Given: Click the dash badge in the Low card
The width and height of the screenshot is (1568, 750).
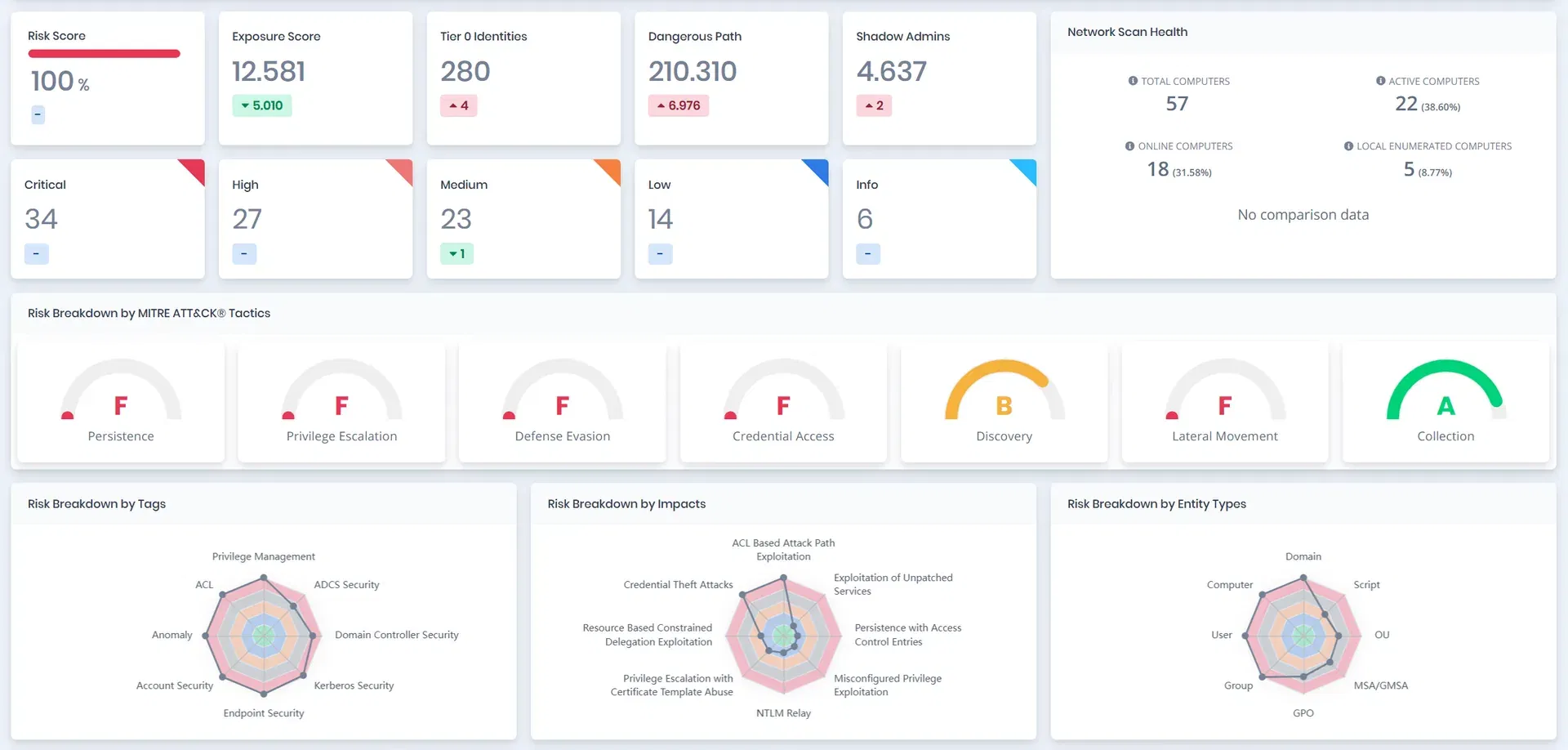Looking at the screenshot, I should click(x=660, y=254).
